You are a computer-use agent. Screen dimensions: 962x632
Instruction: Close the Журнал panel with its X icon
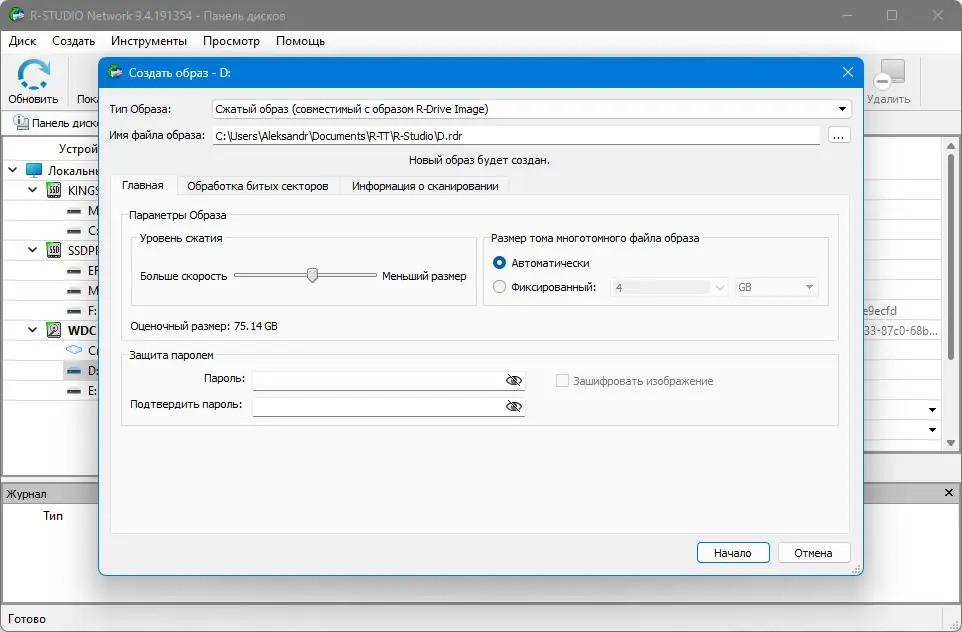(x=948, y=492)
